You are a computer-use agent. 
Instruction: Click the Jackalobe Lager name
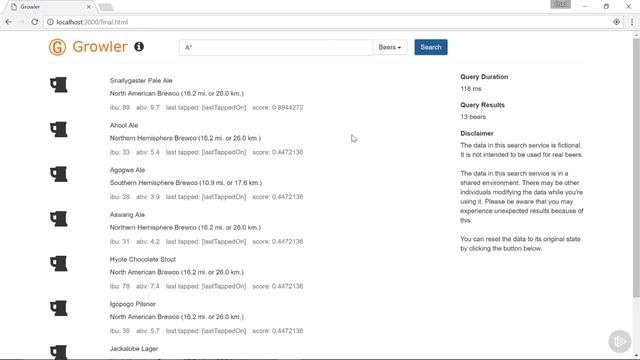pos(134,349)
